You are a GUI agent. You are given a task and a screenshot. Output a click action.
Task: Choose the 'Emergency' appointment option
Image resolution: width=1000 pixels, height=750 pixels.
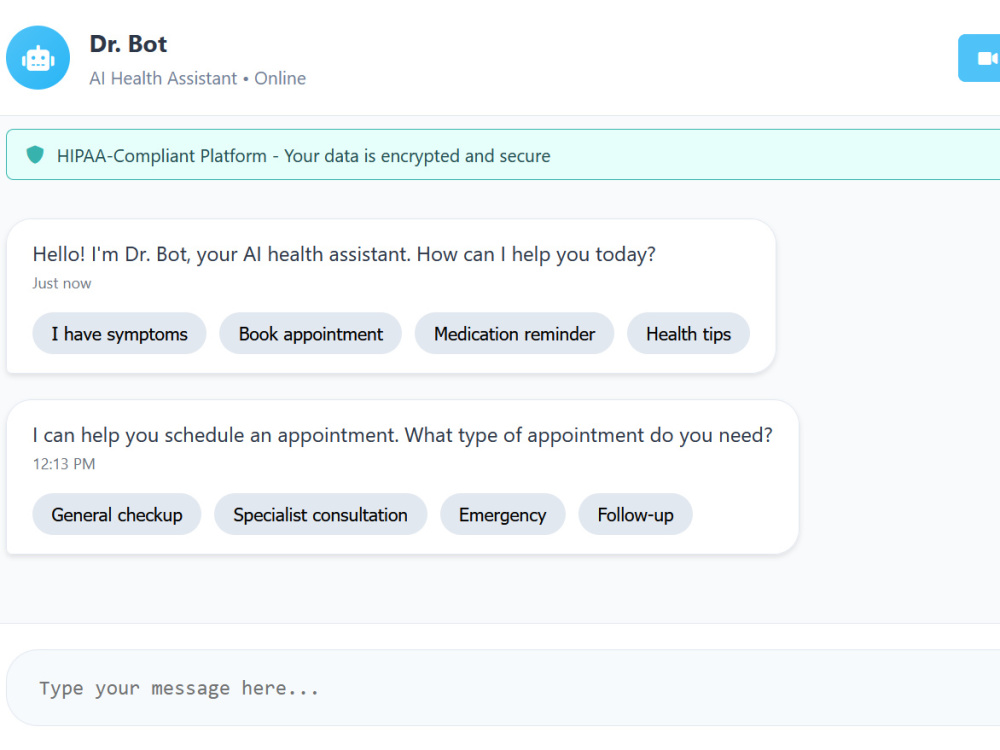(503, 514)
